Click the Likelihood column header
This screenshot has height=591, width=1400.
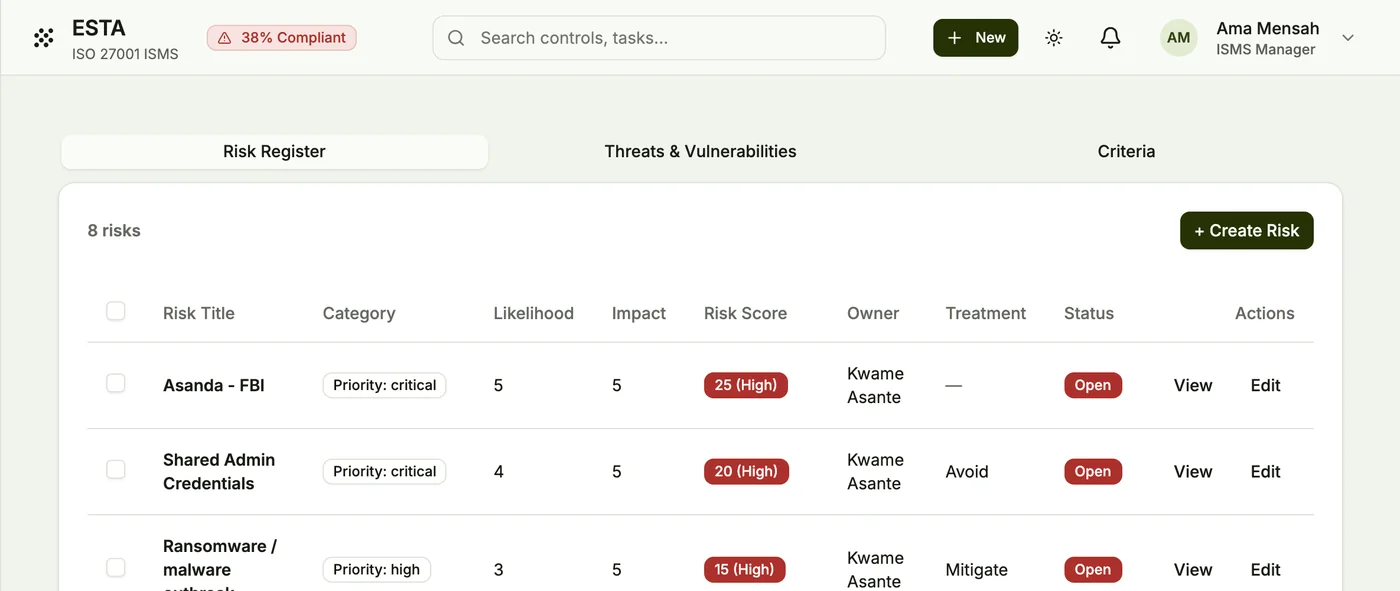pos(533,313)
